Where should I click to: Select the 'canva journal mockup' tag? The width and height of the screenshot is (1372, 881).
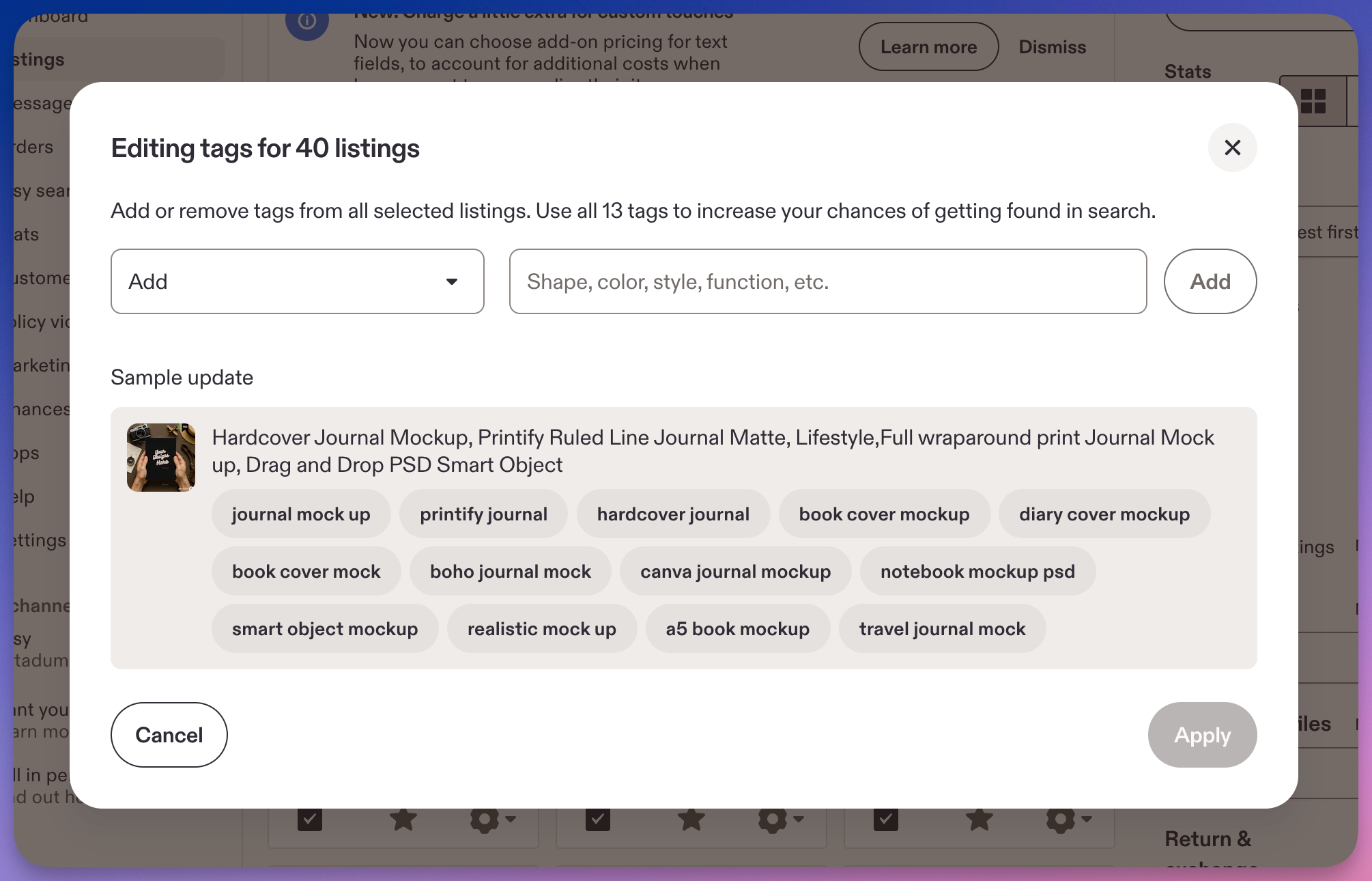[735, 571]
